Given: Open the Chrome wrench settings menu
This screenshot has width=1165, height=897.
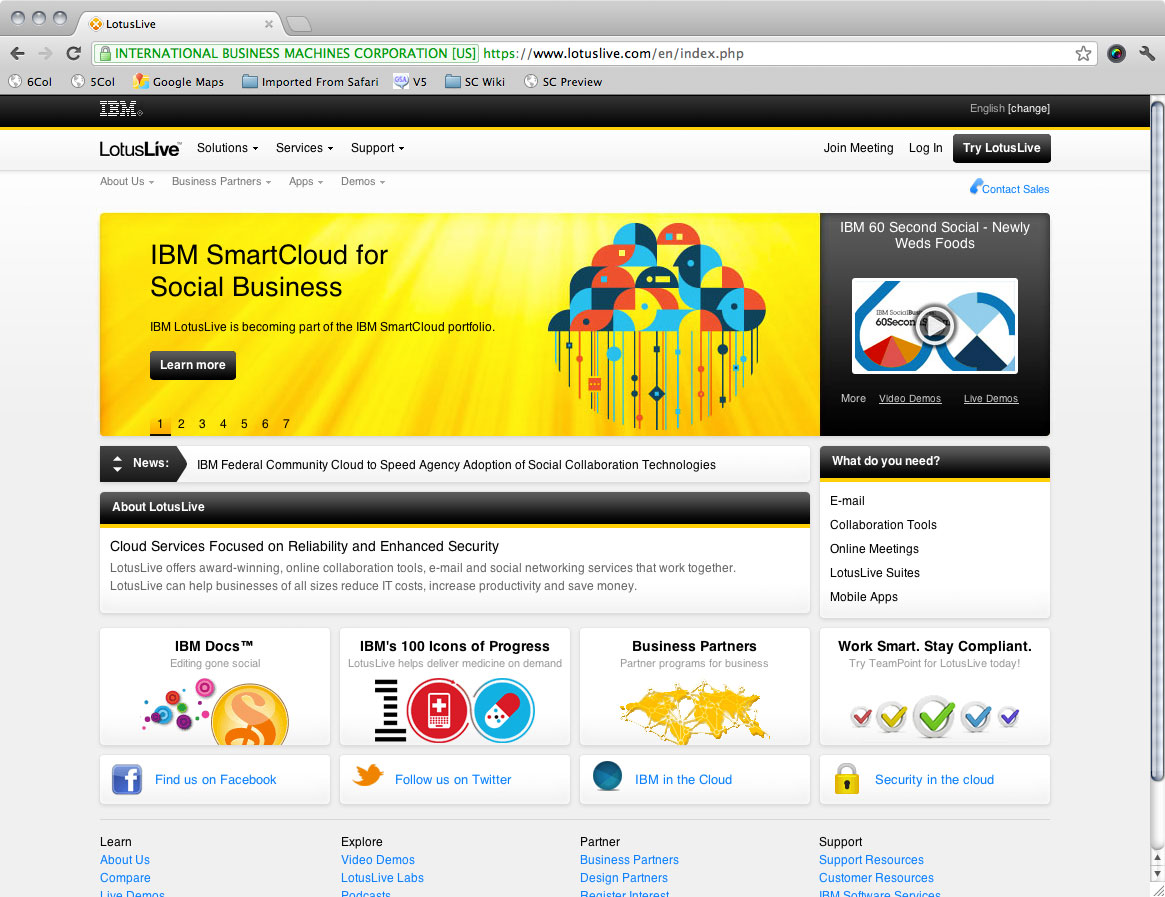Looking at the screenshot, I should [x=1146, y=54].
